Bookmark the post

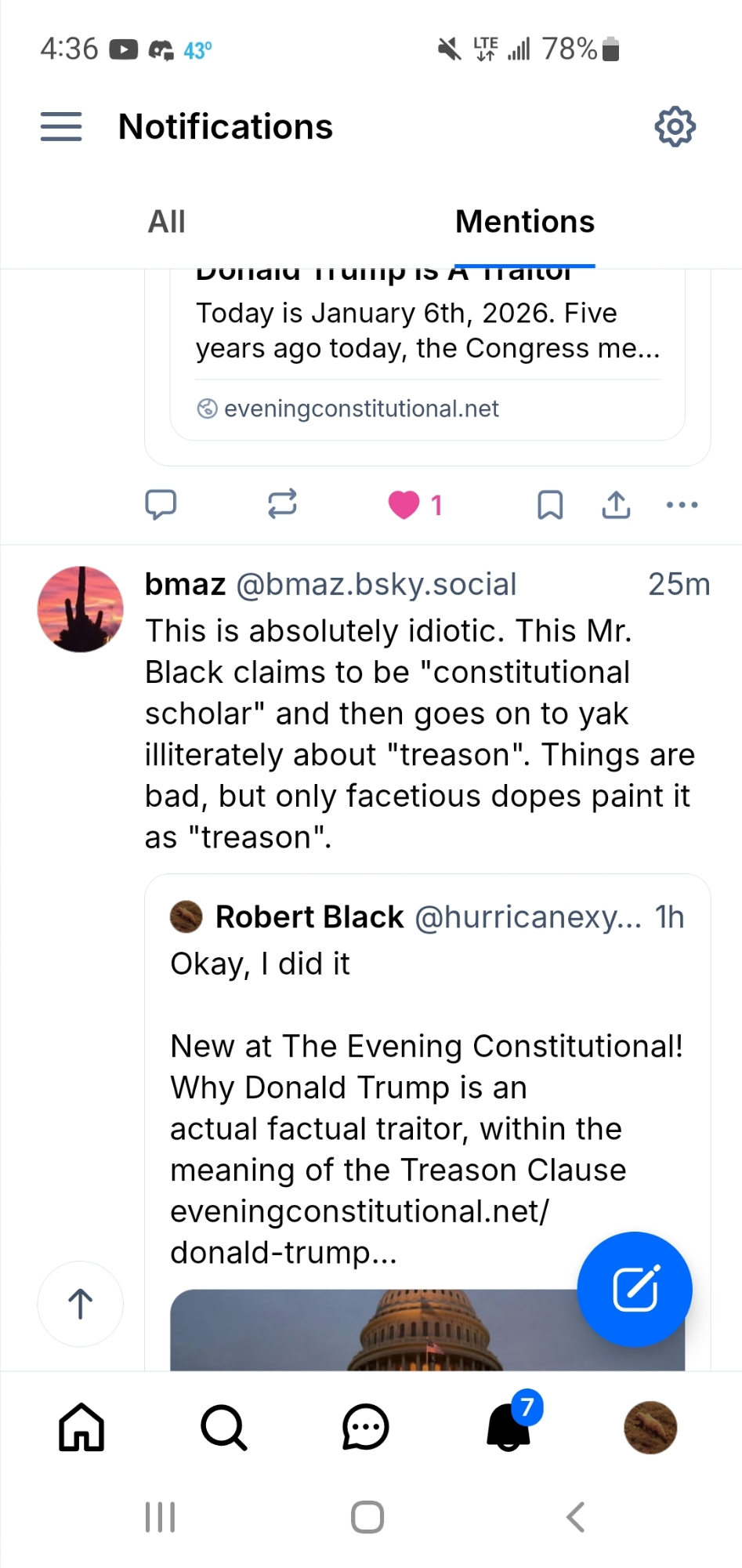[550, 505]
